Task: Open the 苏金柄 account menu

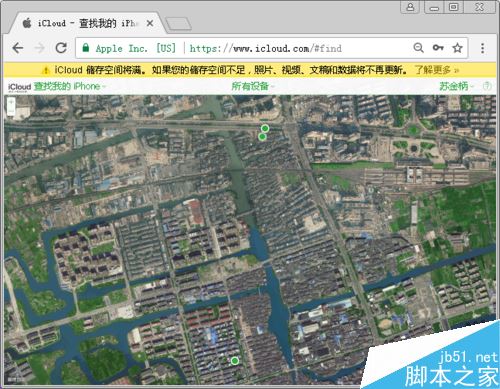Action: [x=456, y=86]
